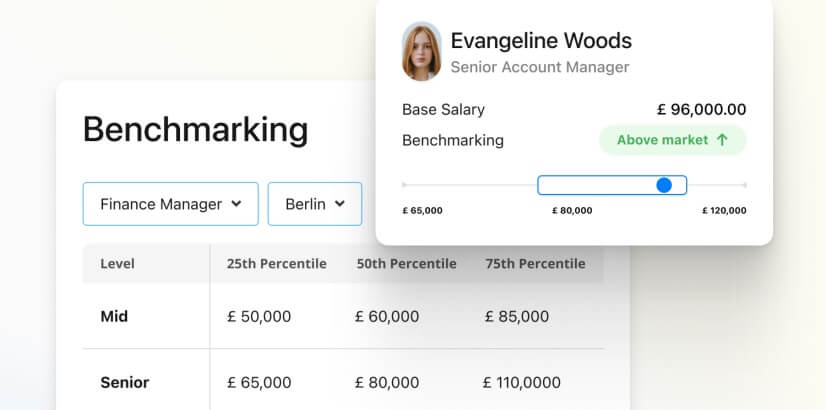Click Evangeline Woods profile avatar
Viewport: 826px width, 410px height.
pos(421,52)
